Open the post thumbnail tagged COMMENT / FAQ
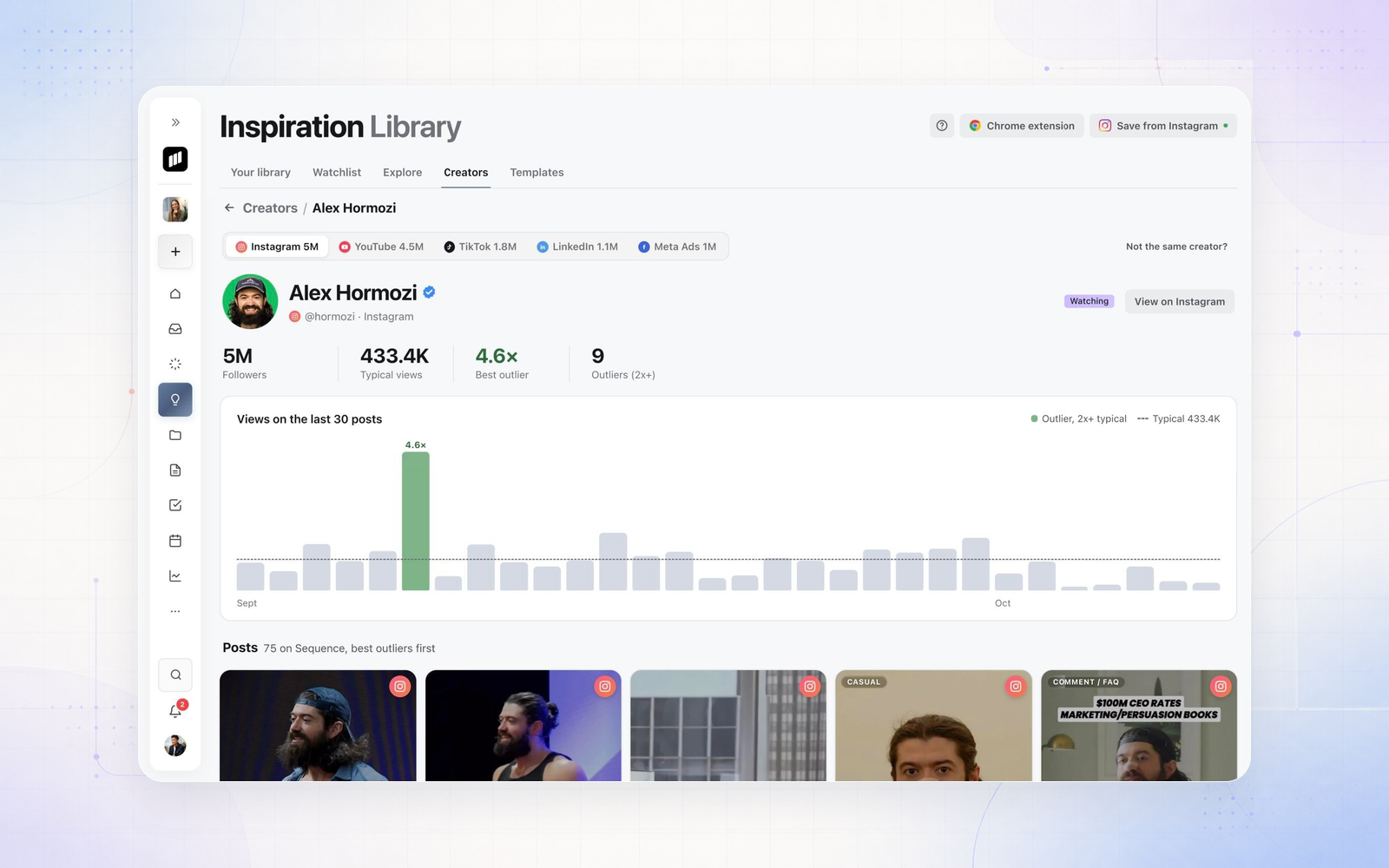 click(1139, 726)
